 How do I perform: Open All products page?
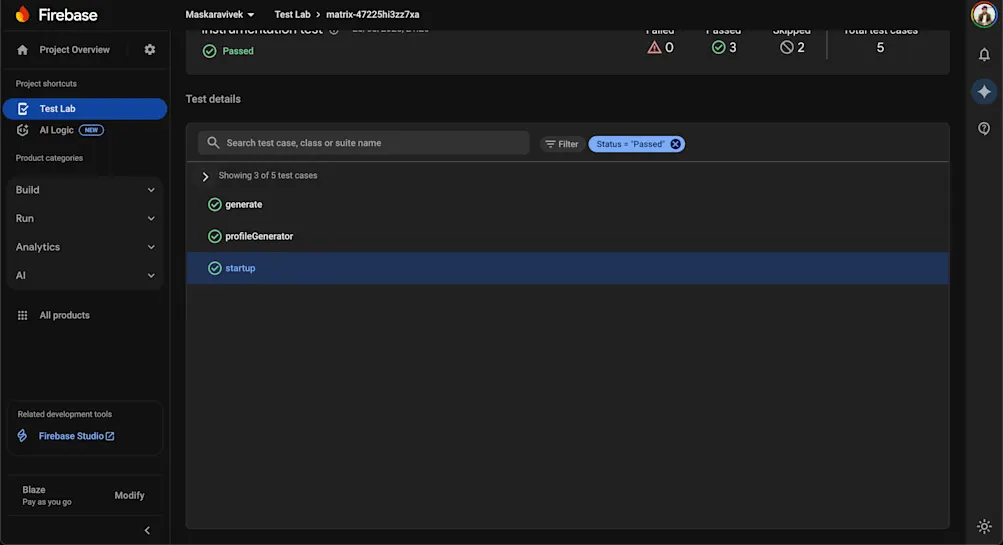[x=64, y=315]
